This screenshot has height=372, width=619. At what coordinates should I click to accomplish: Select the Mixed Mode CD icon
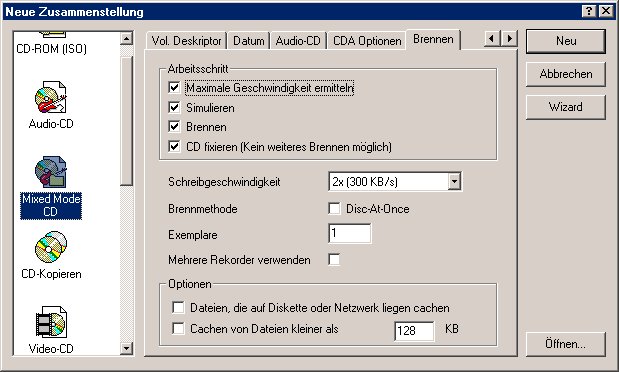[x=51, y=172]
